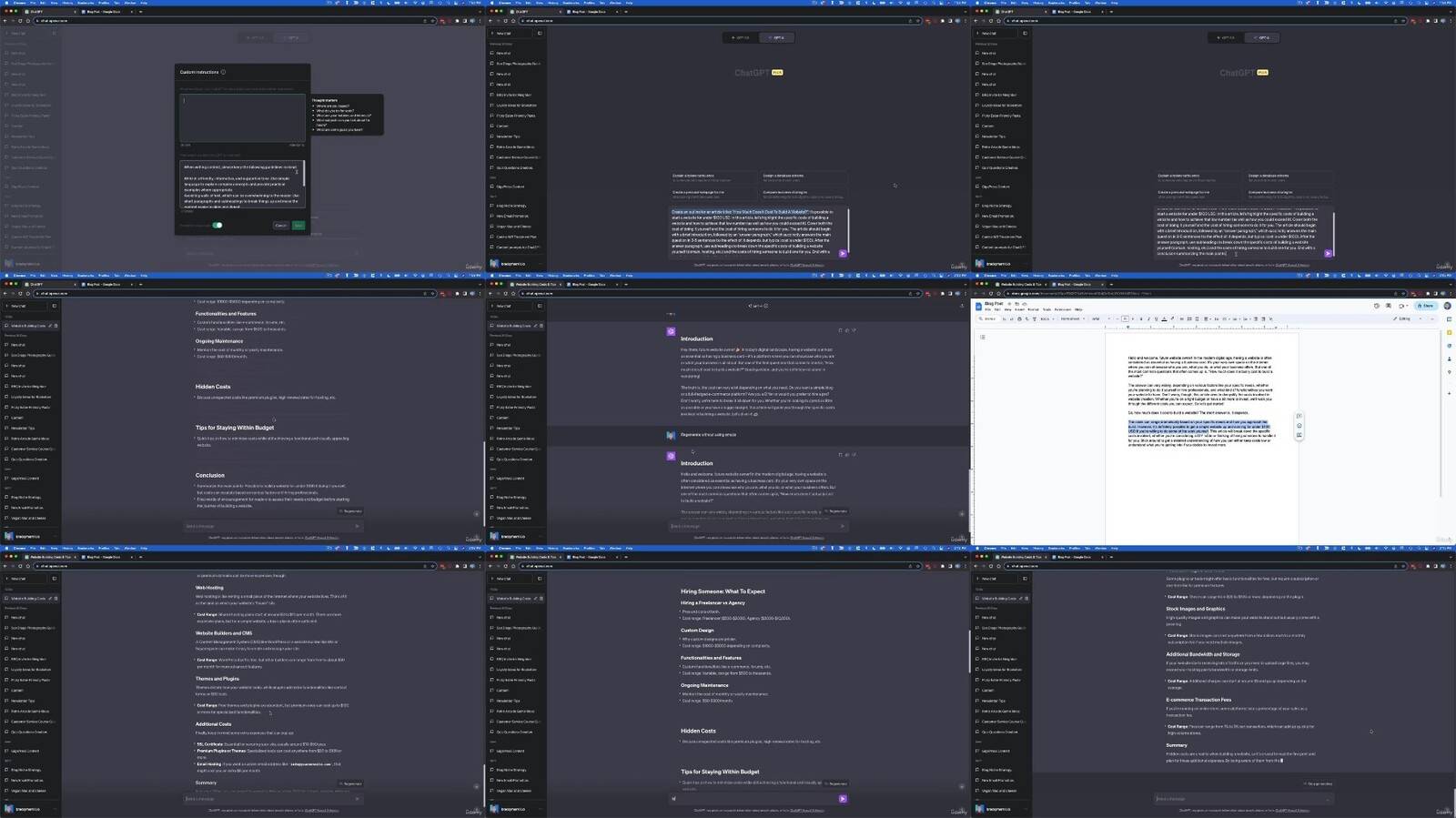Viewport: 1456px width, 818px height.
Task: Open the Google Docs document outline icon
Action: point(983,337)
